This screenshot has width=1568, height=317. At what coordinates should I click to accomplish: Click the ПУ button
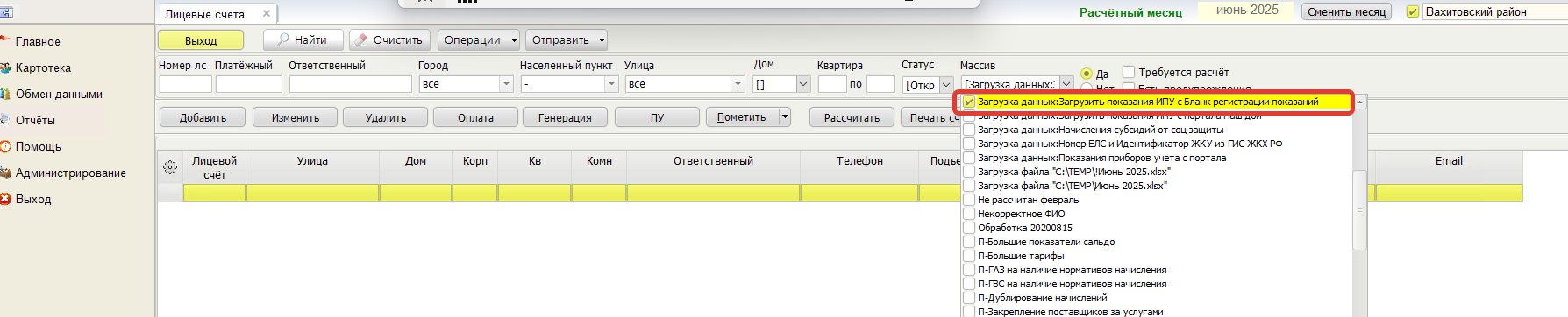pyautogui.click(x=657, y=117)
